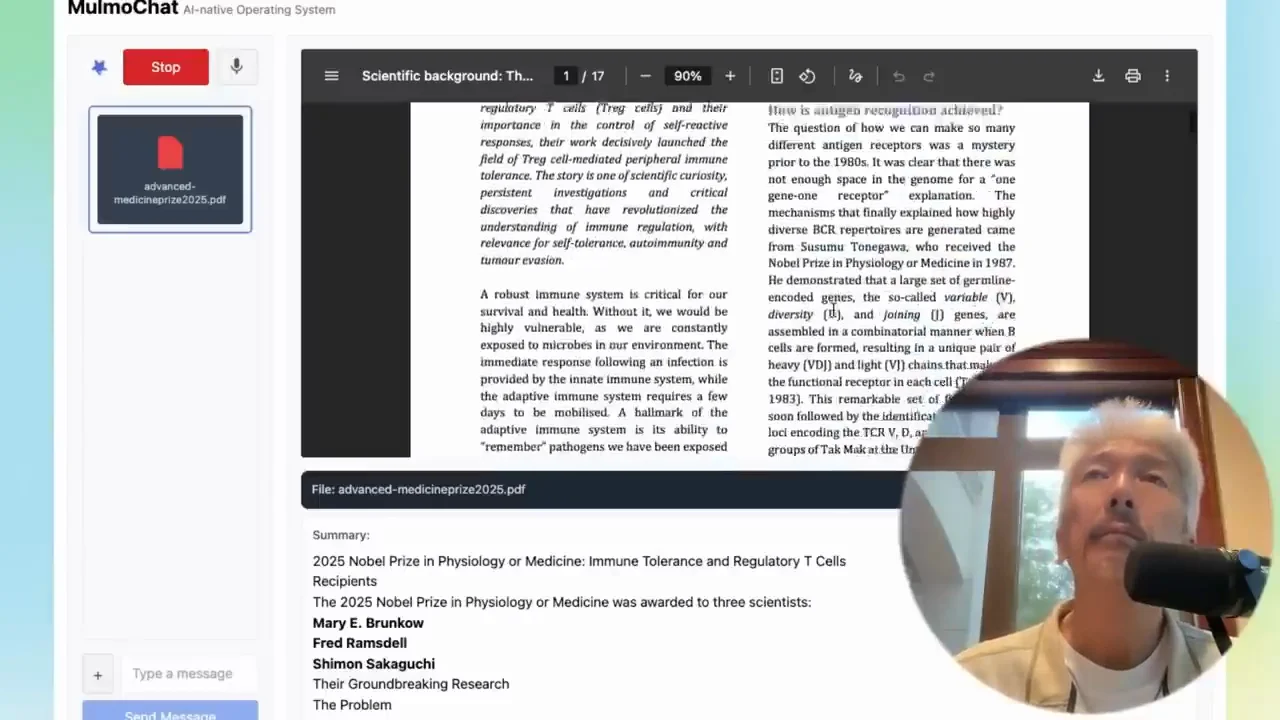
Task: Open the PDF viewer sidebar hamburger menu
Action: tap(332, 76)
